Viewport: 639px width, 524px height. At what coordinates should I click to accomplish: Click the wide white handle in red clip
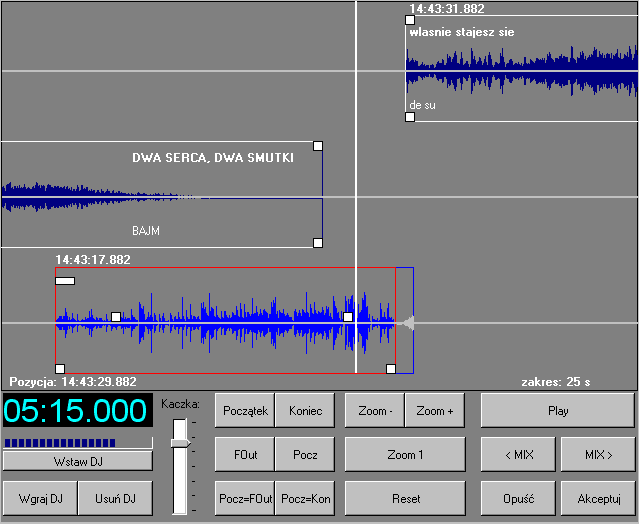click(x=65, y=281)
